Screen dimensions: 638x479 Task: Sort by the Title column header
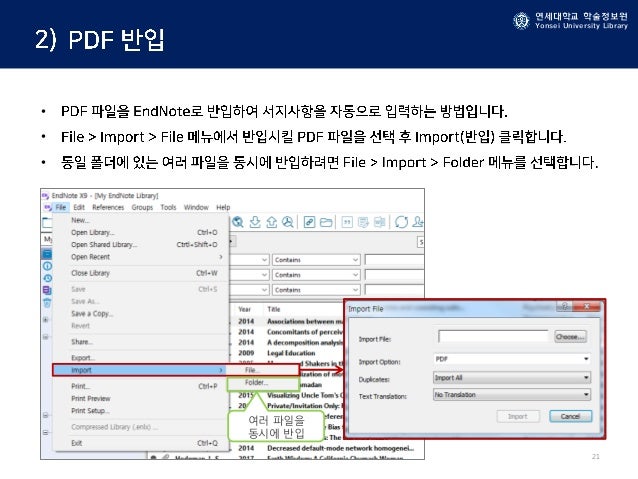coord(274,309)
